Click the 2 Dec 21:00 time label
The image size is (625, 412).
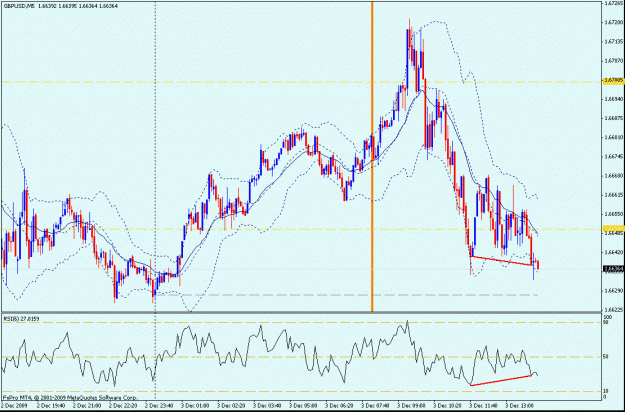[86, 406]
